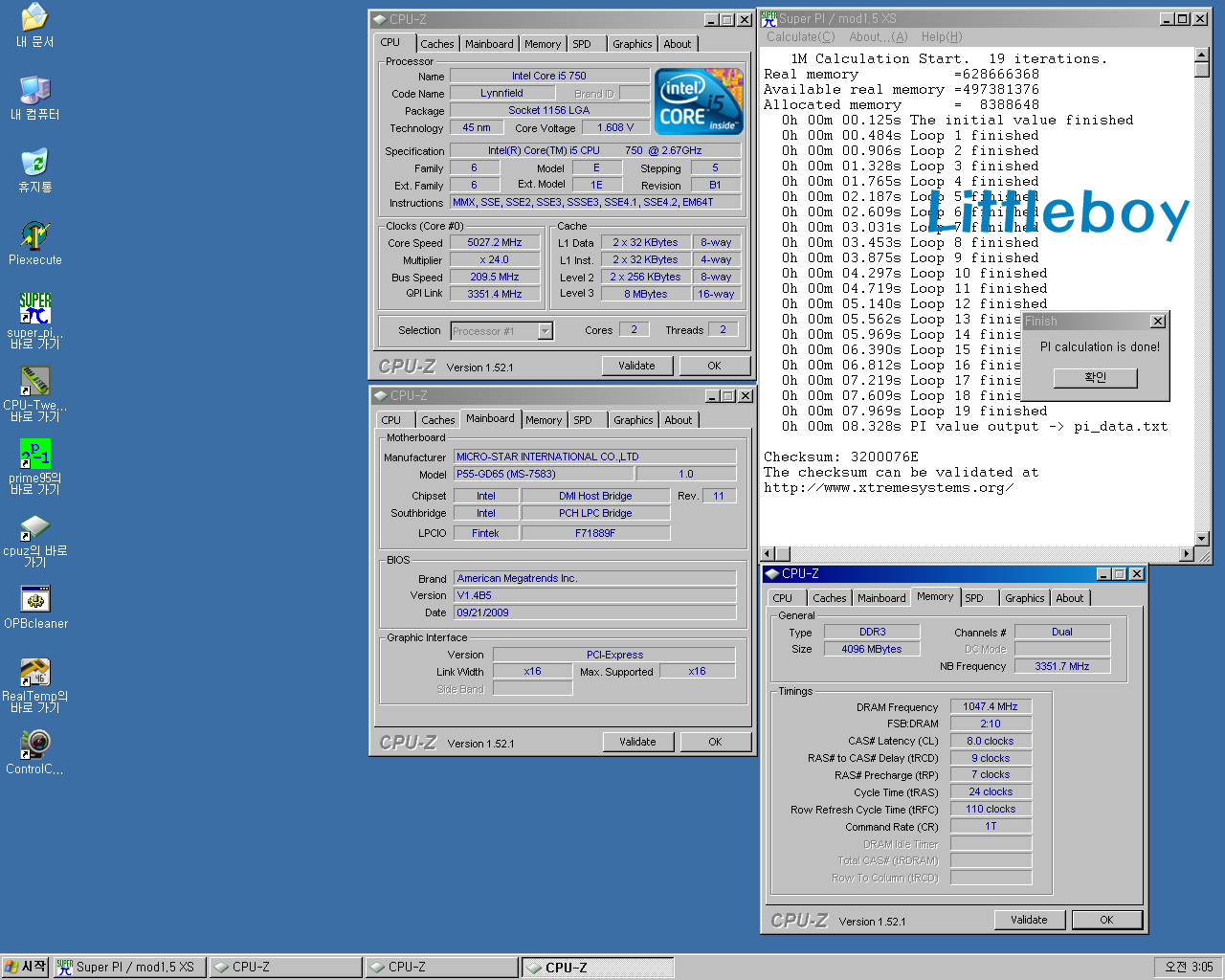The image size is (1225, 980).
Task: Click the Size 4096 MBytes value
Action: pos(872,649)
